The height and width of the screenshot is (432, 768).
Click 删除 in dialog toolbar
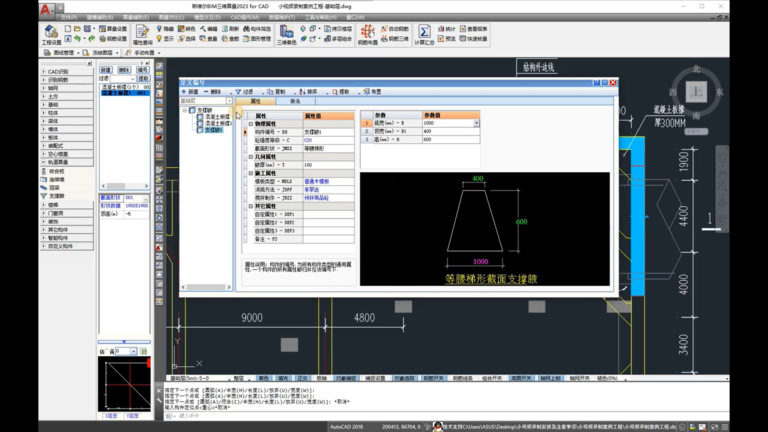pyautogui.click(x=213, y=92)
